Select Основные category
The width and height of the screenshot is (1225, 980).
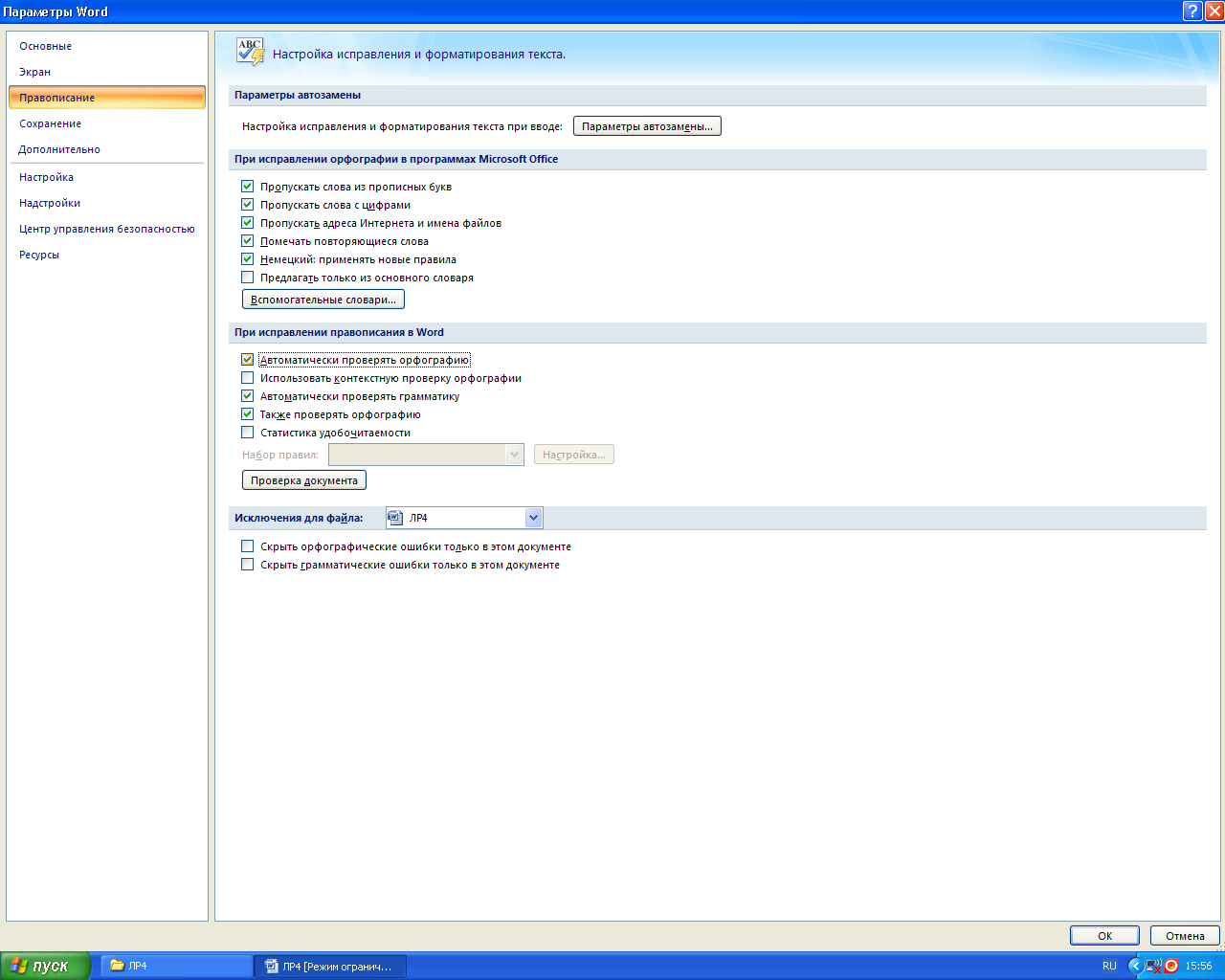pos(106,46)
